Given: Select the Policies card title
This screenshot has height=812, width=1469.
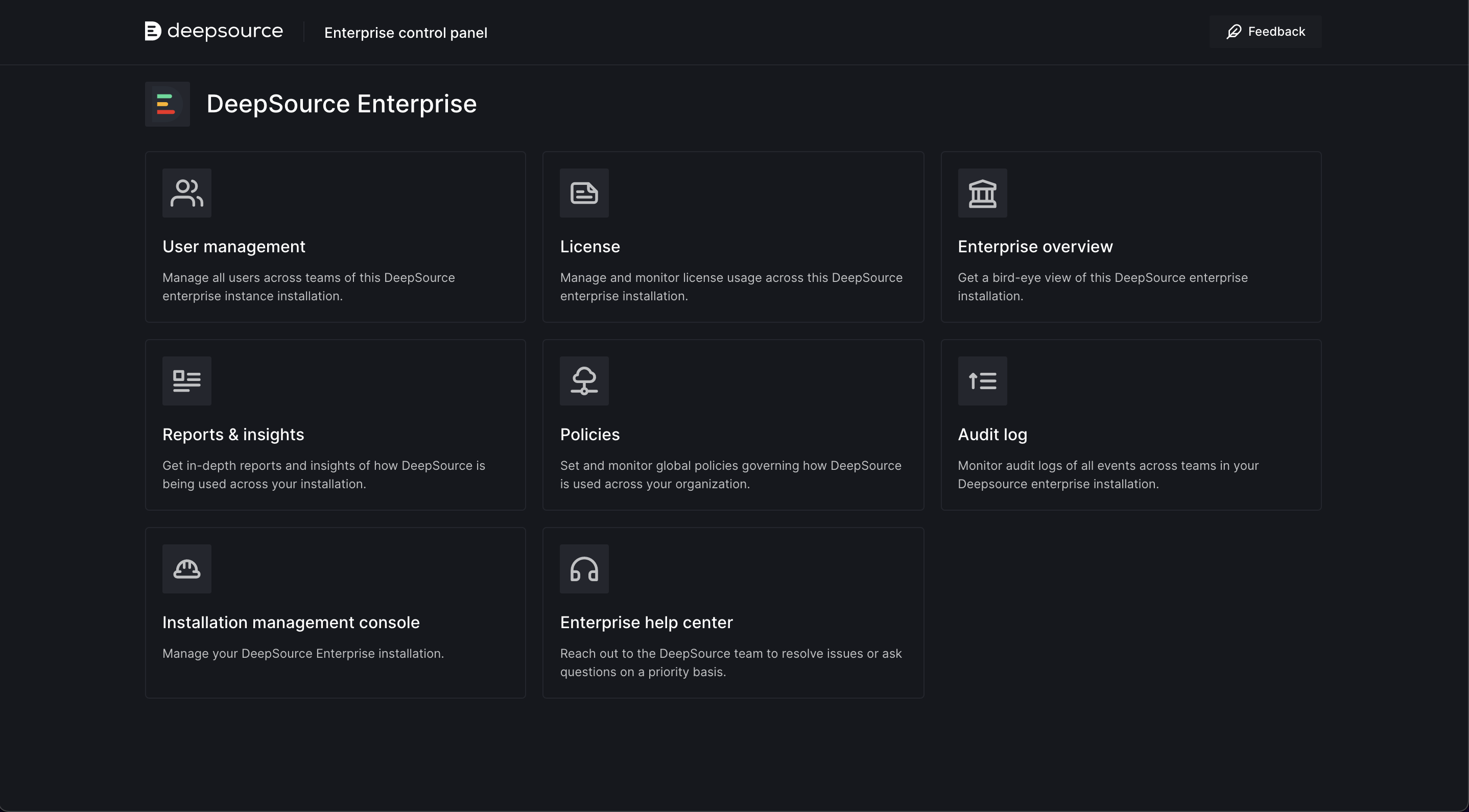Looking at the screenshot, I should [589, 435].
